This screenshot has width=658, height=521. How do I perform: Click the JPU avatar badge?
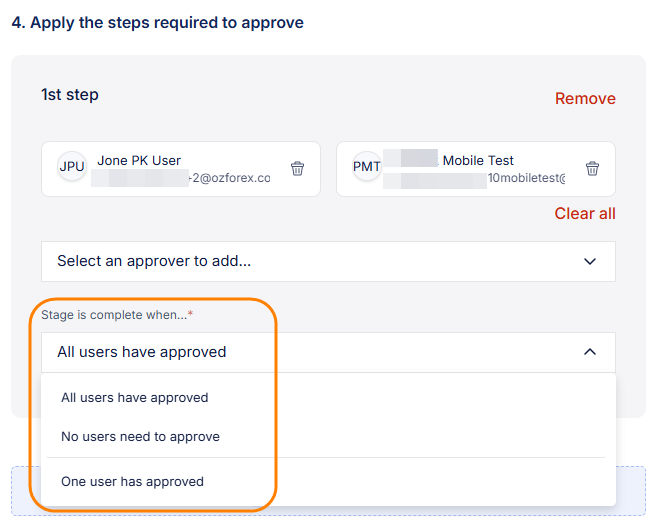tap(72, 167)
